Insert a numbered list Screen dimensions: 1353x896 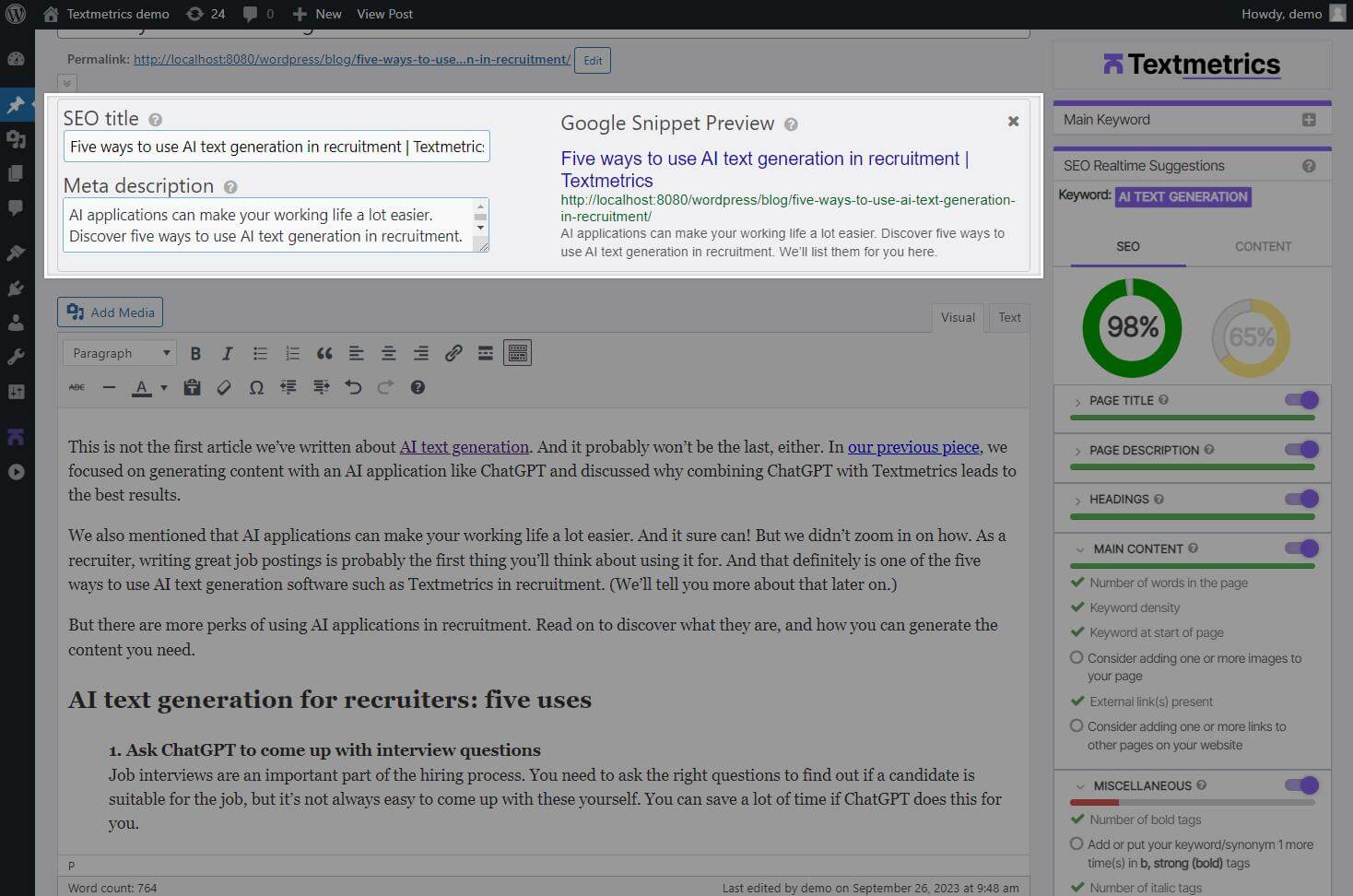(292, 353)
